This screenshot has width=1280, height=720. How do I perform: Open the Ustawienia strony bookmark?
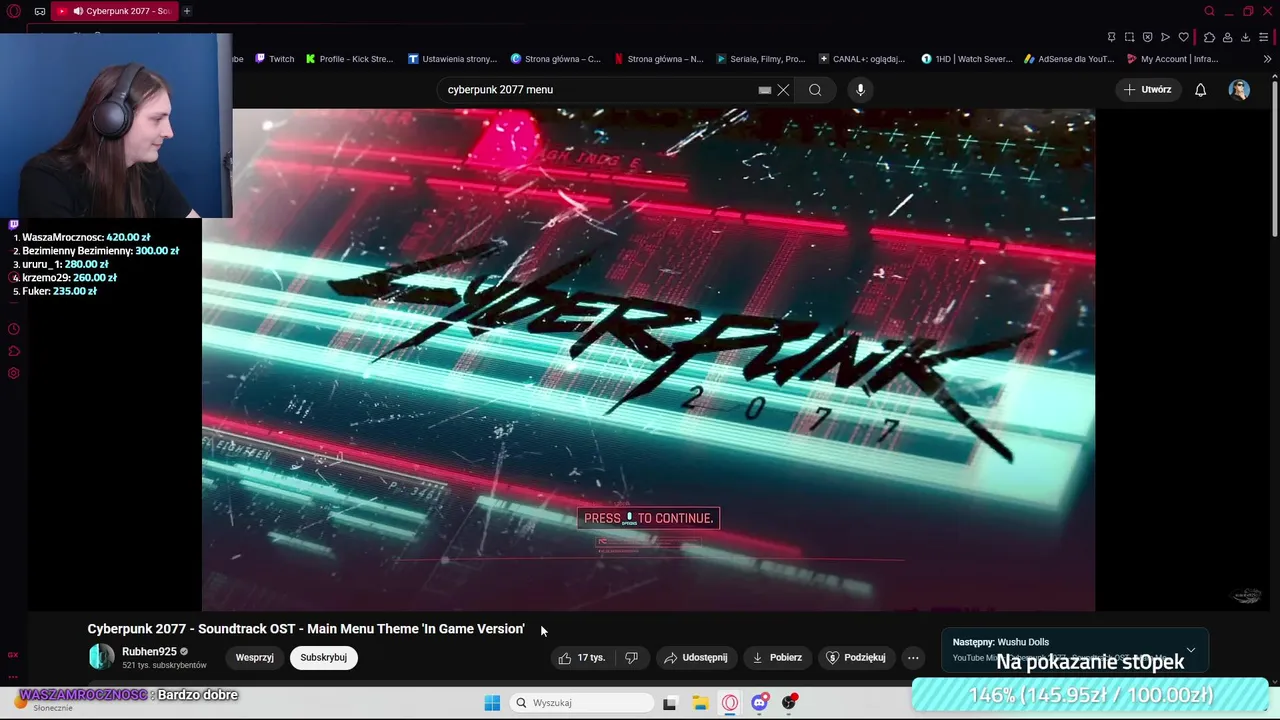coord(452,59)
